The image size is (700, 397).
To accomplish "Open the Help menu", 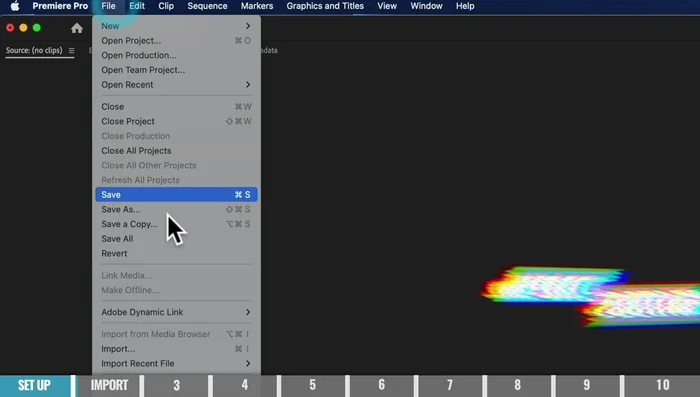I will [x=465, y=6].
